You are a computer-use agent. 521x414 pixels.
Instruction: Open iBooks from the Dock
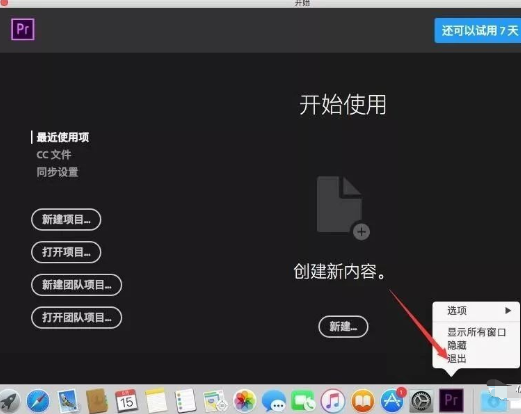362,401
